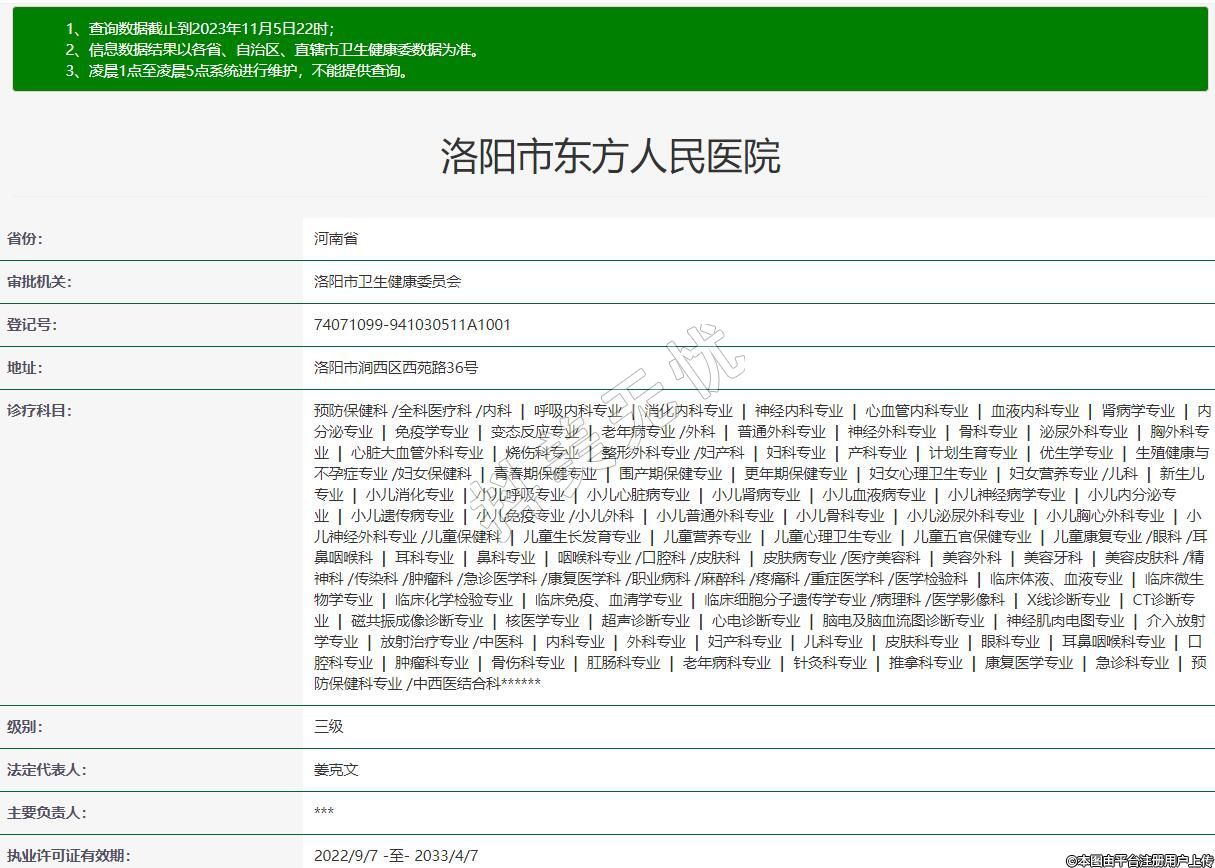Select the 洛阳市卫生健康委员会 value text
Screen dimensions: 1215x868
(x=387, y=282)
